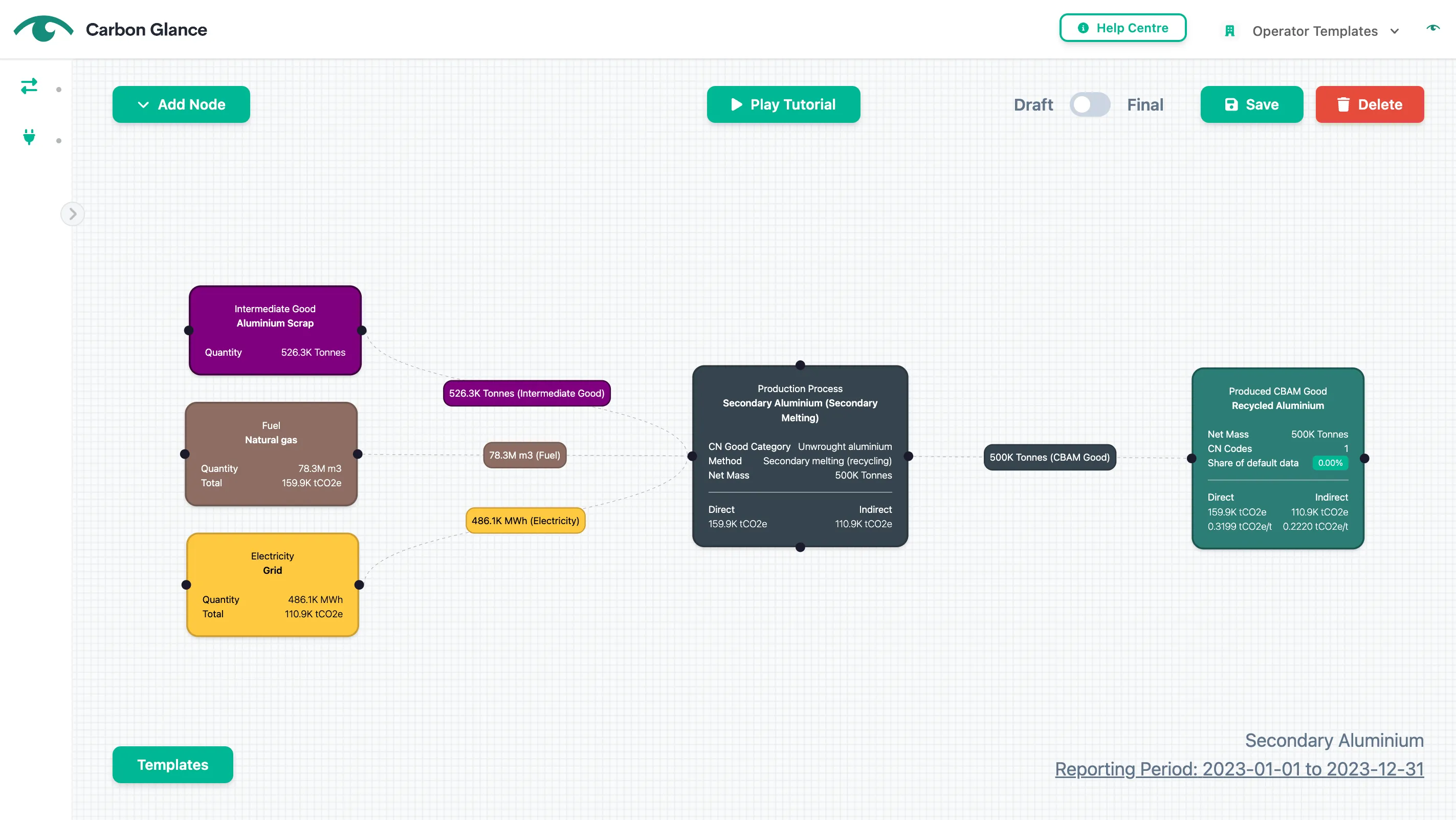Open the power plug sidebar icon
Screen dimensions: 1456x820
pyautogui.click(x=29, y=137)
